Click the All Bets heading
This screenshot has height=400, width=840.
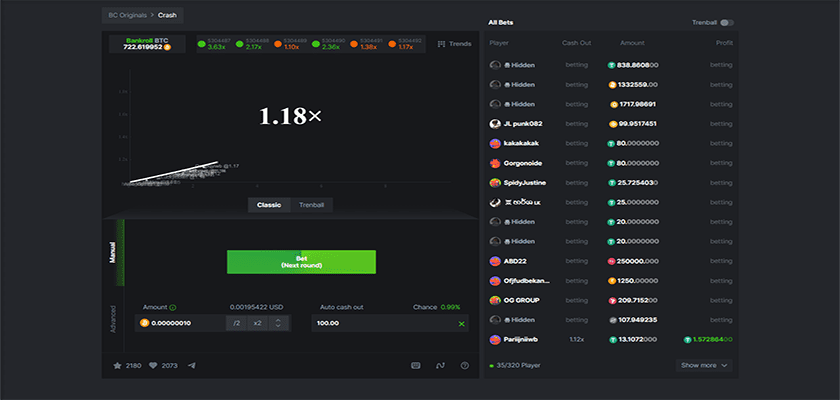[x=500, y=22]
